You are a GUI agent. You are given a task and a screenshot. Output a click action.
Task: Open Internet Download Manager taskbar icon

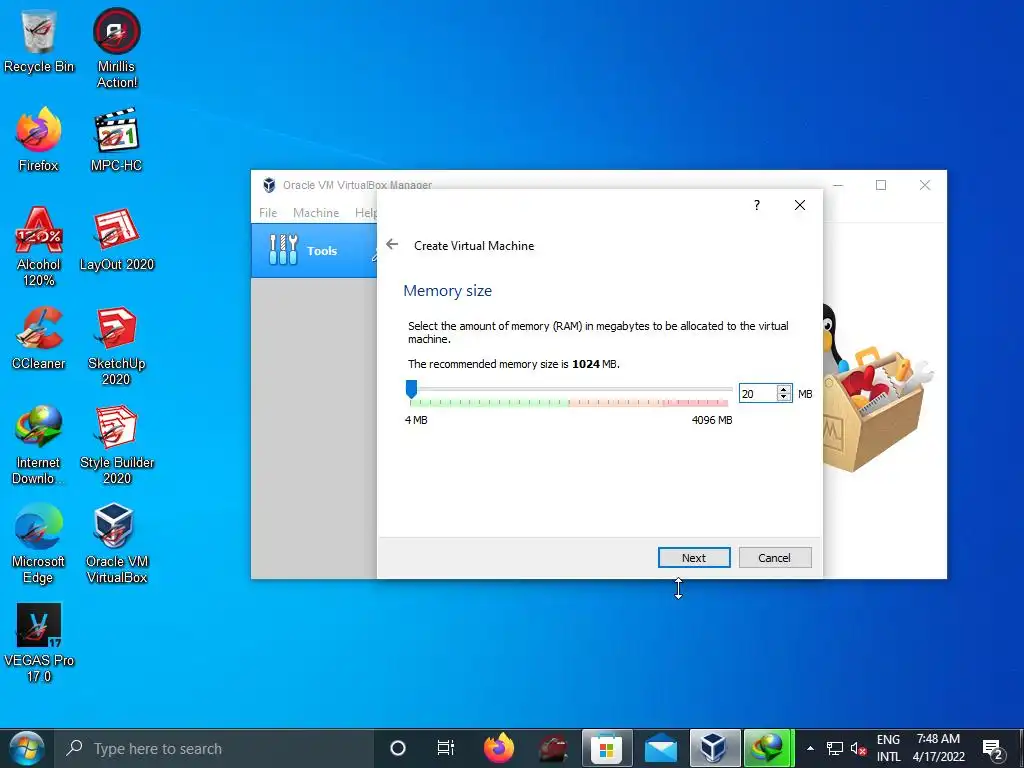[x=768, y=748]
